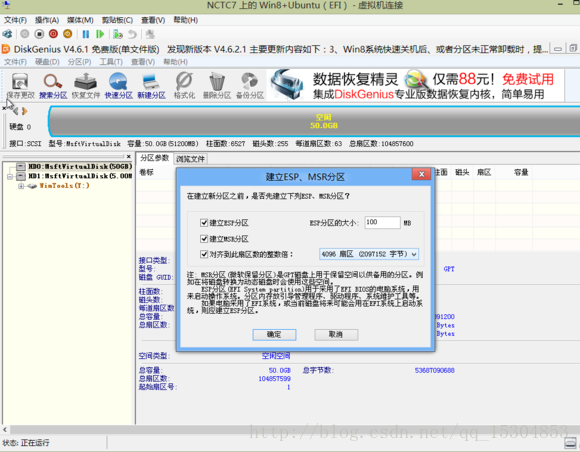The height and width of the screenshot is (452, 580).
Task: Click the enhanced session icon in VM toolbar
Action: 150,34
